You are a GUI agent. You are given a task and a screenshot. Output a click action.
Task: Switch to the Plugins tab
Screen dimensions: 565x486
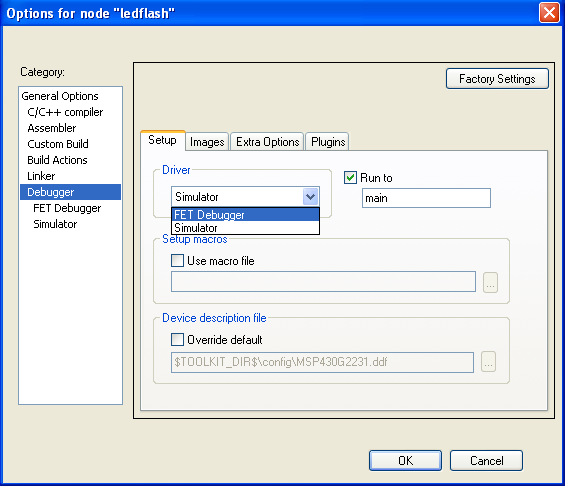tap(328, 142)
